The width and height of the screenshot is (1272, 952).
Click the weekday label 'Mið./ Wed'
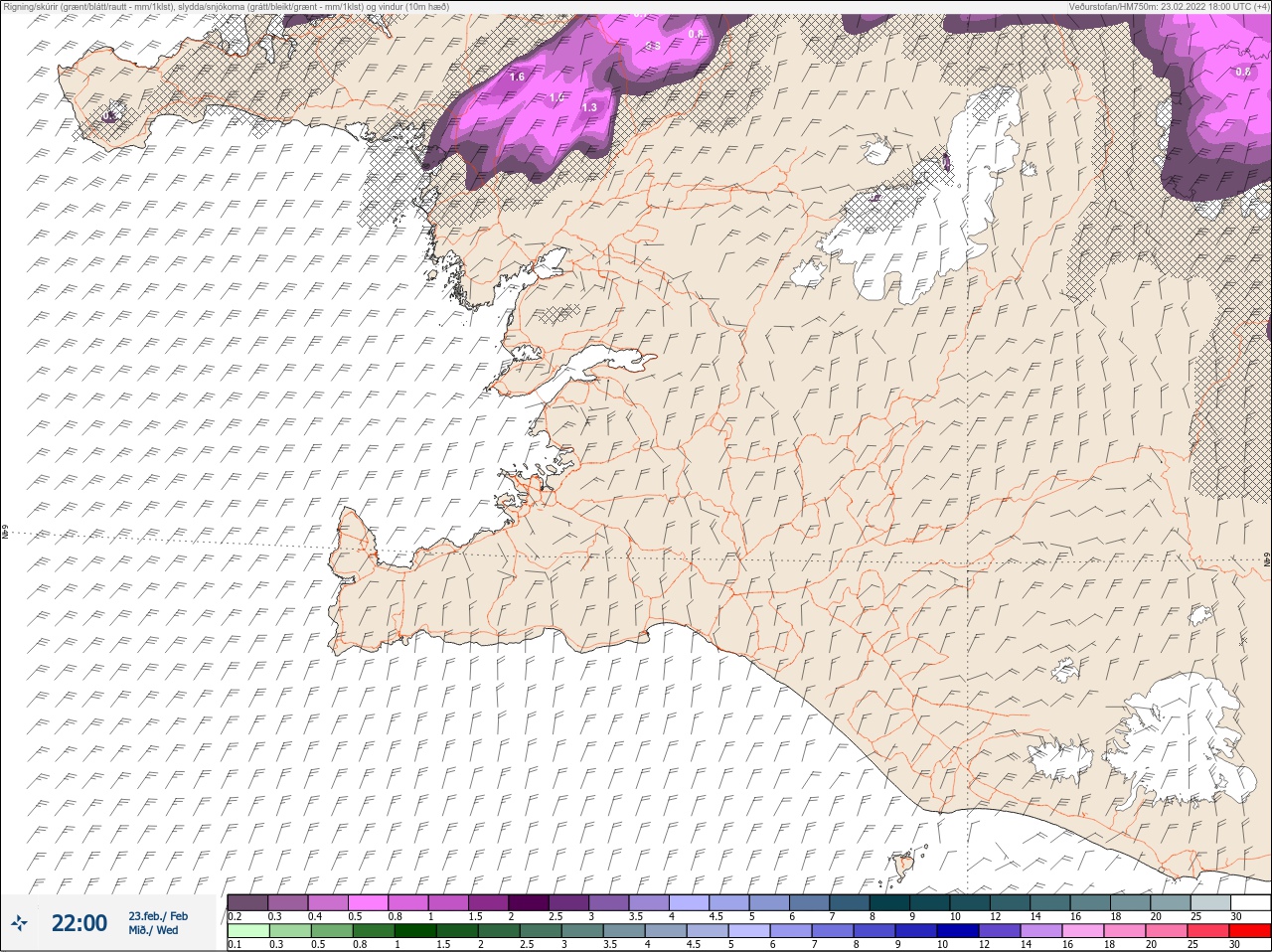click(x=154, y=930)
